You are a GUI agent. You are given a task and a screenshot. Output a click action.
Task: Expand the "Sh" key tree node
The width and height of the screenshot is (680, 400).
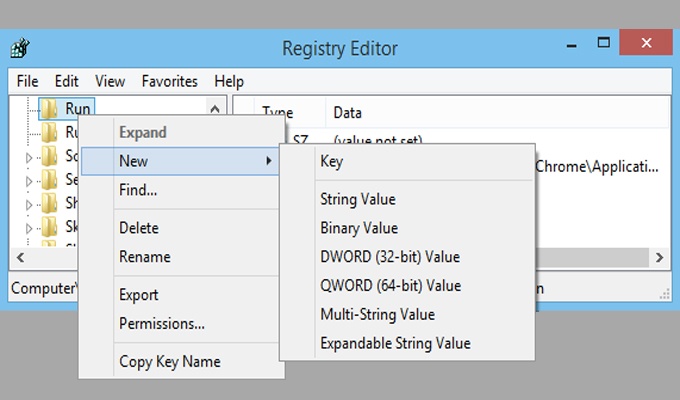(29, 204)
